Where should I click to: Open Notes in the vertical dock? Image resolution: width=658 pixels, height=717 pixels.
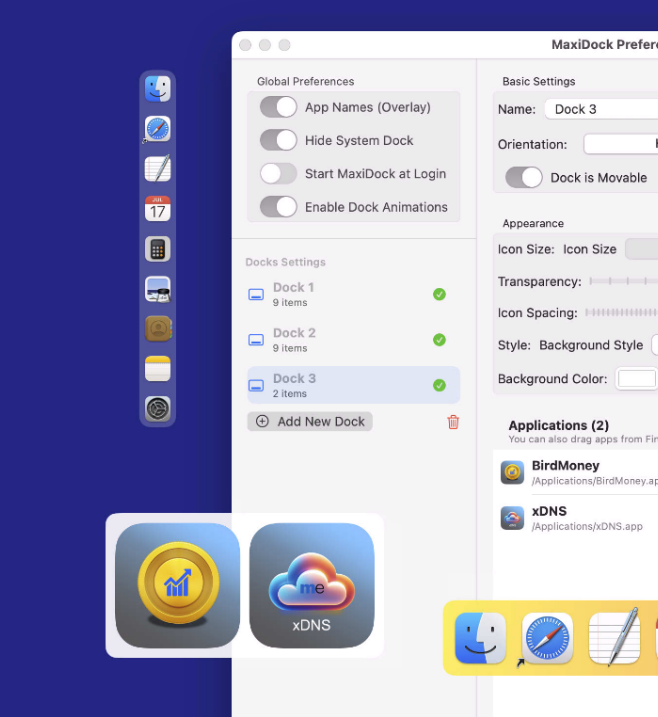[x=158, y=369]
